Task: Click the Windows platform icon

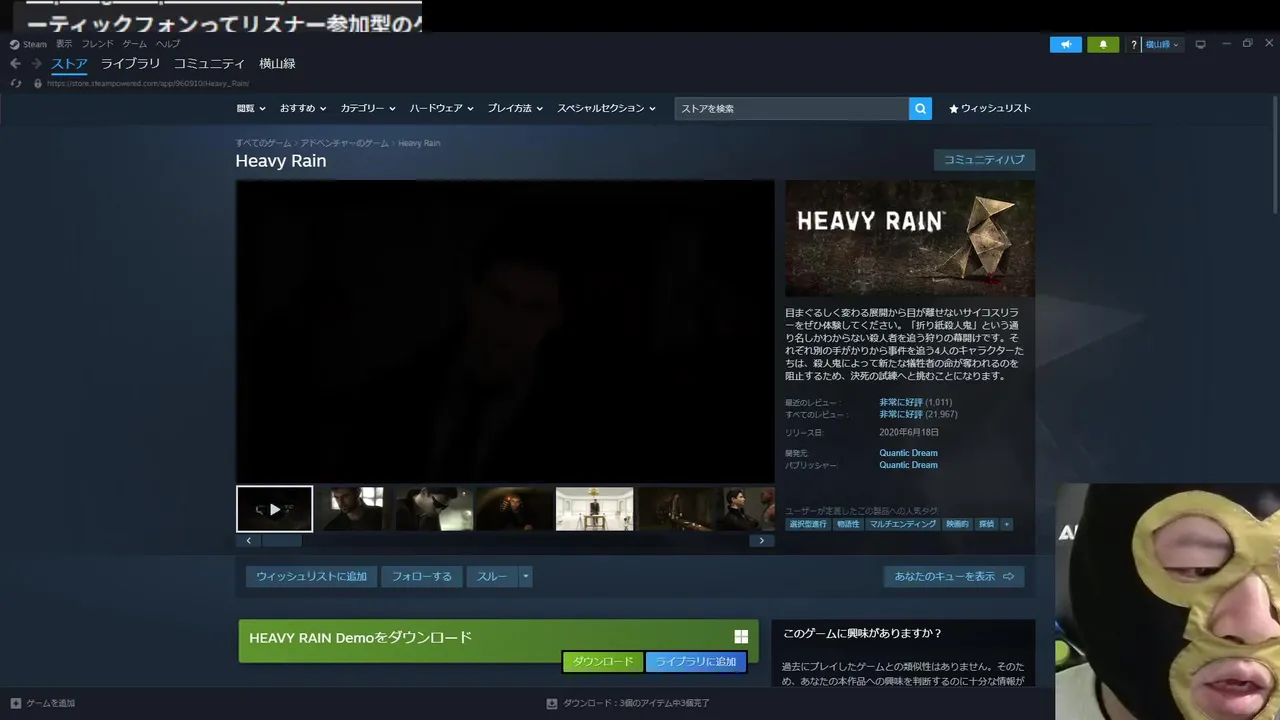Action: 741,637
